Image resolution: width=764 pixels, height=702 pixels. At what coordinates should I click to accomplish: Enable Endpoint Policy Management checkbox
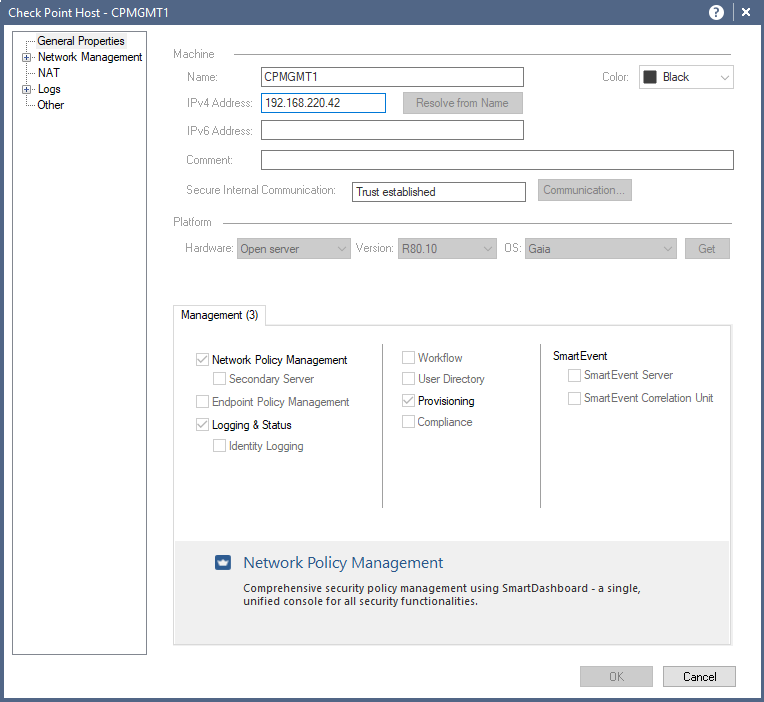click(x=202, y=401)
